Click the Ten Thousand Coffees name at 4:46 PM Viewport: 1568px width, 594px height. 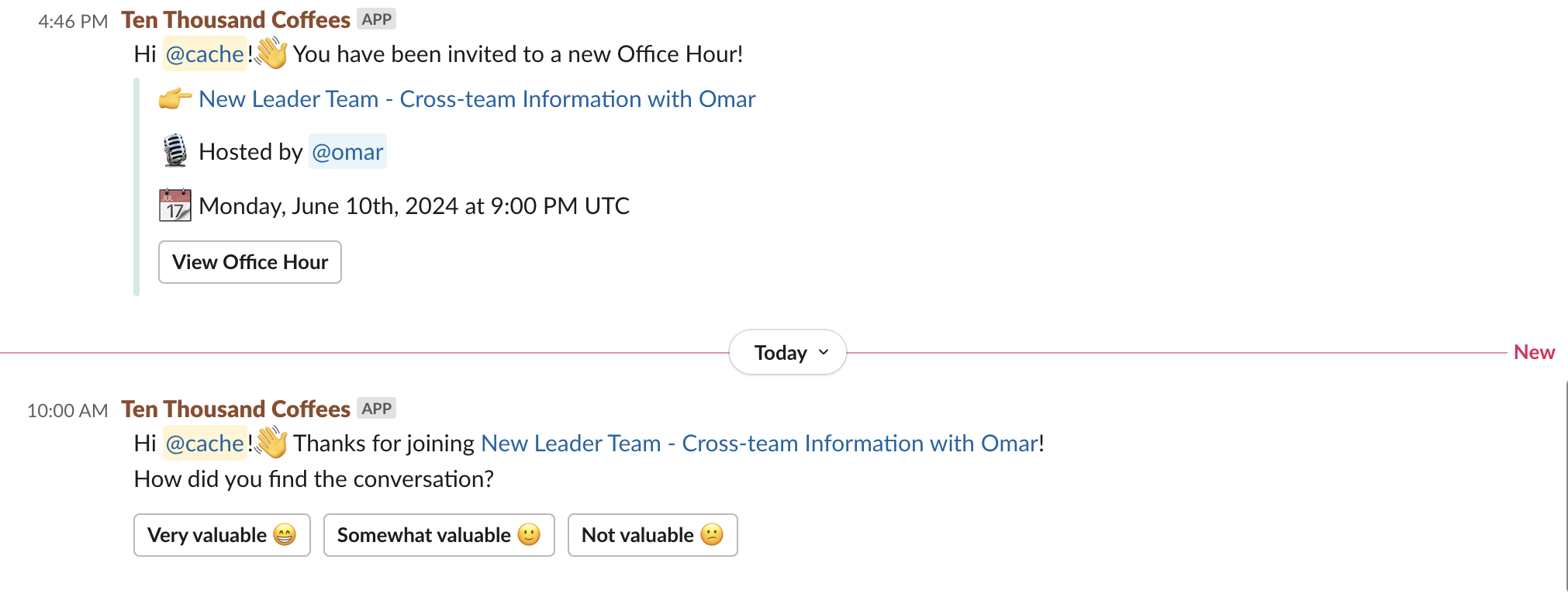(x=236, y=20)
